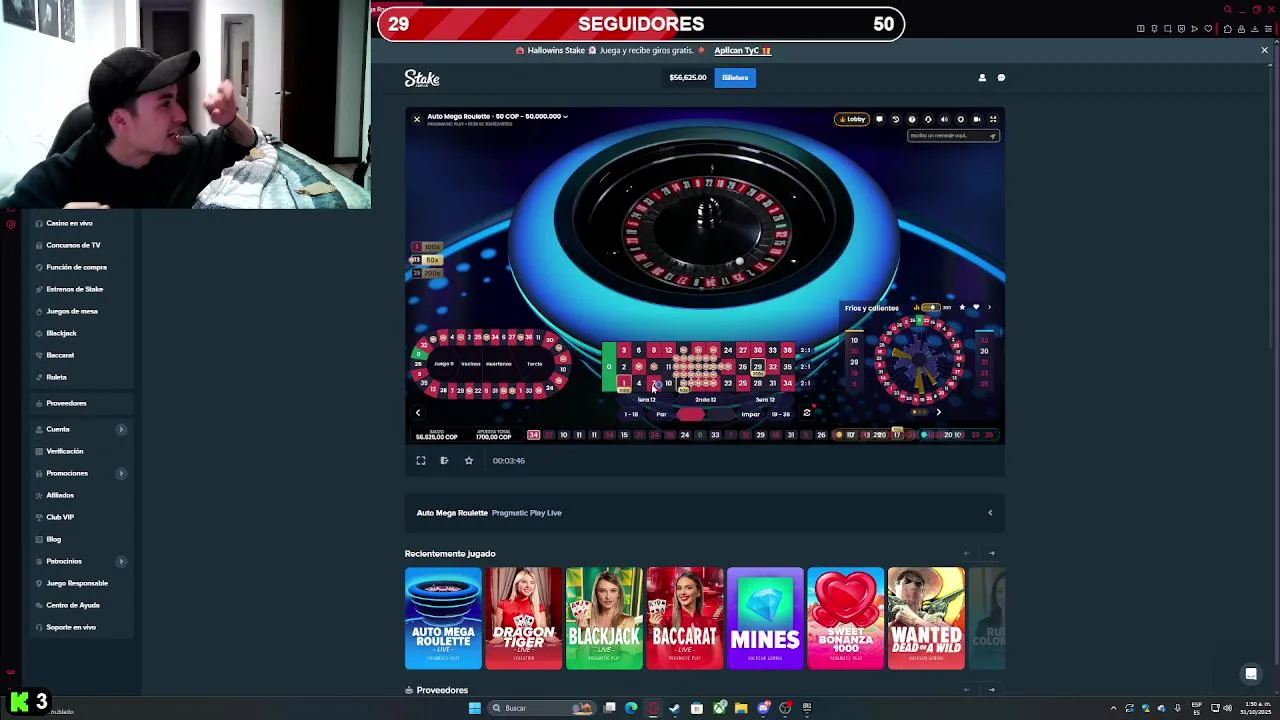1280x720 pixels.
Task: Go to next Fríos y calientes panel arrow
Action: pyautogui.click(x=938, y=412)
